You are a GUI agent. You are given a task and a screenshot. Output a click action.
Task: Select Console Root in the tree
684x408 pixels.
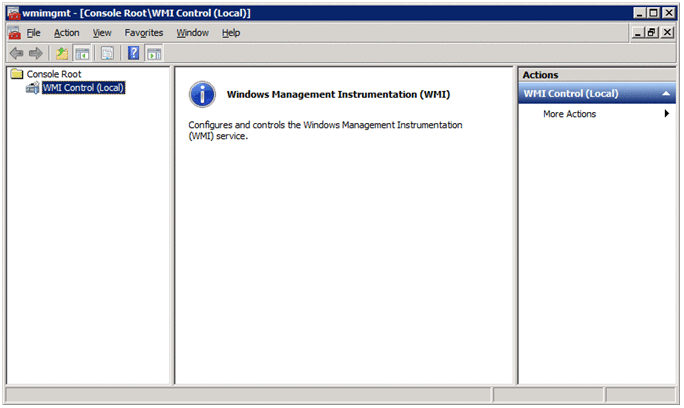pyautogui.click(x=54, y=74)
